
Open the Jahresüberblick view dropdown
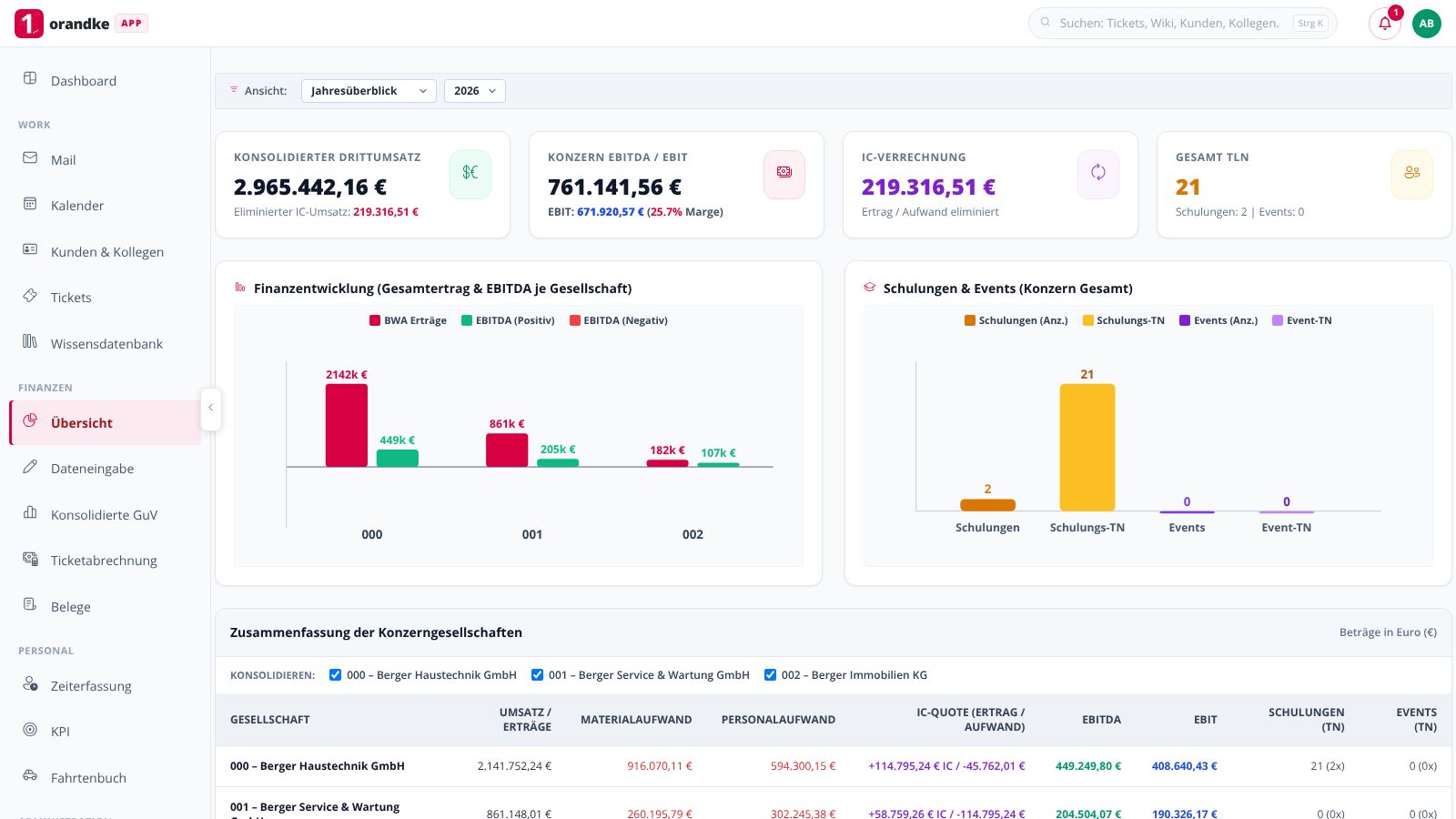369,91
